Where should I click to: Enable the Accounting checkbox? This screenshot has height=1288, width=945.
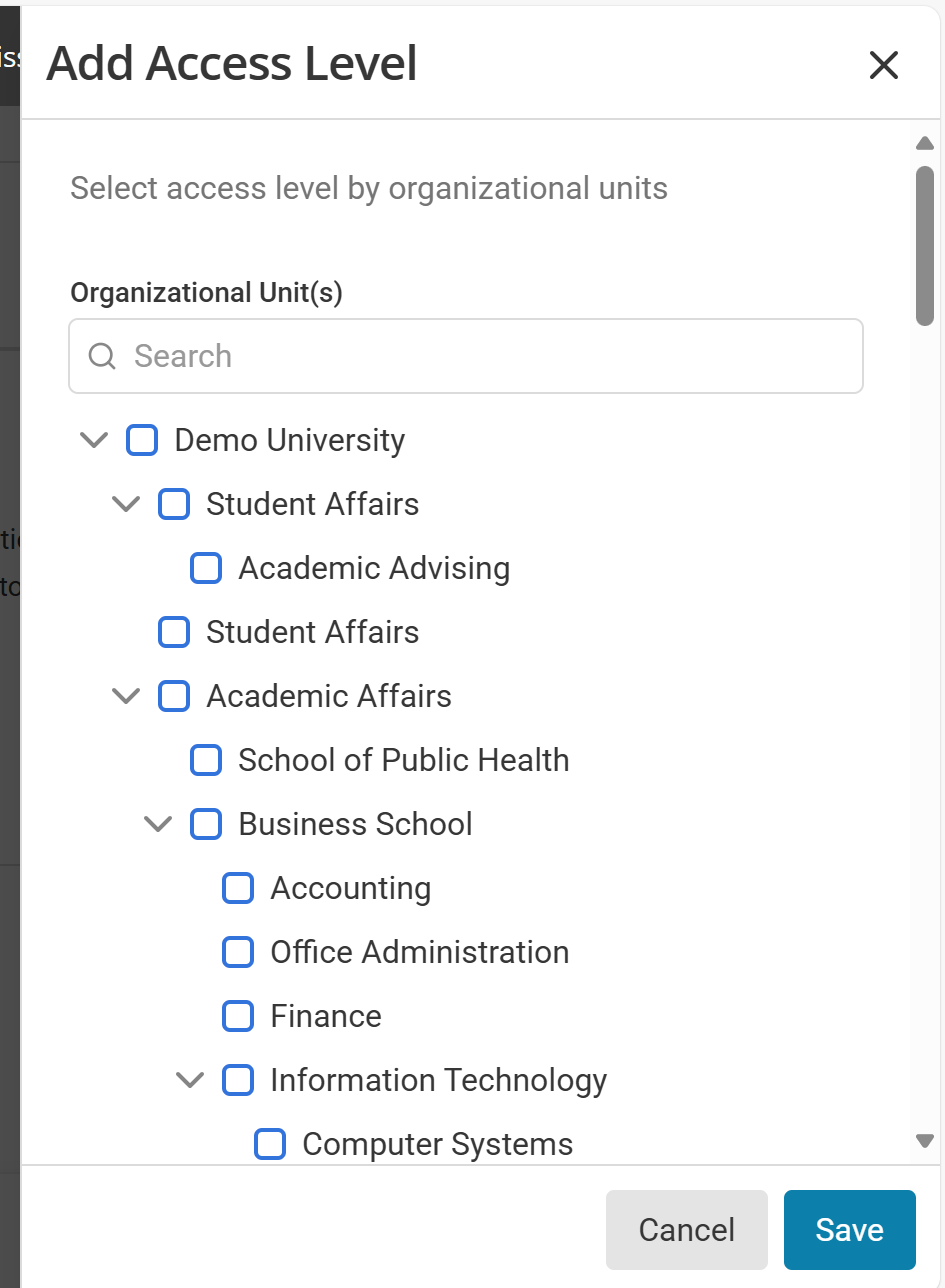coord(238,888)
